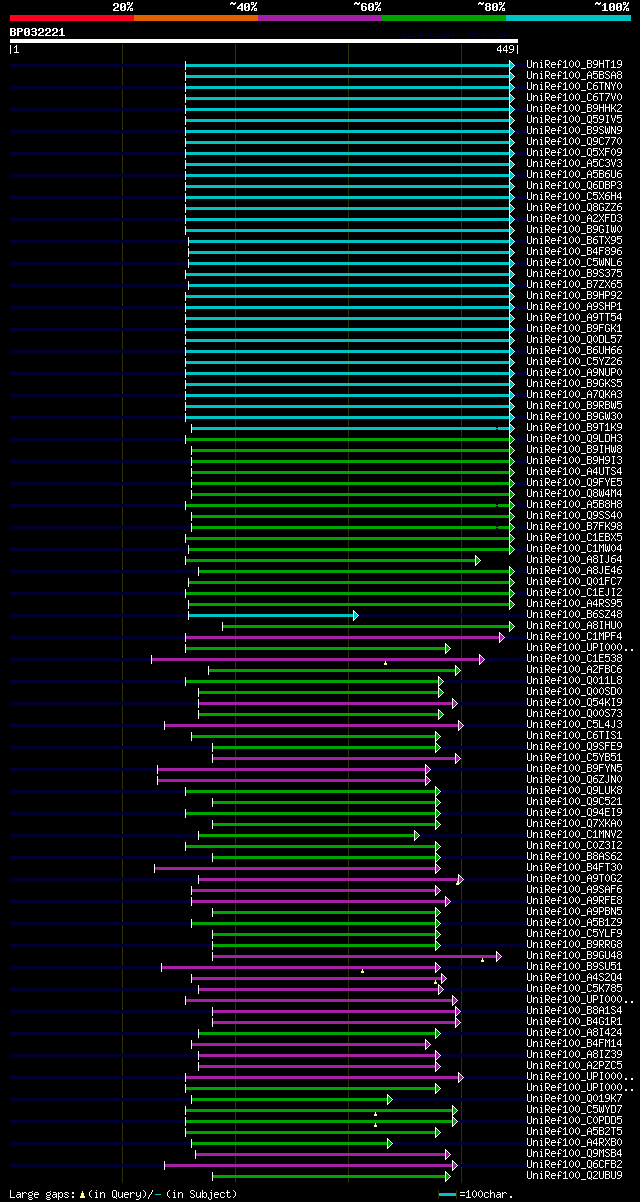Select UniRef100_Q8GZZ6 label
Screen dimensions: 640x1202
point(574,207)
